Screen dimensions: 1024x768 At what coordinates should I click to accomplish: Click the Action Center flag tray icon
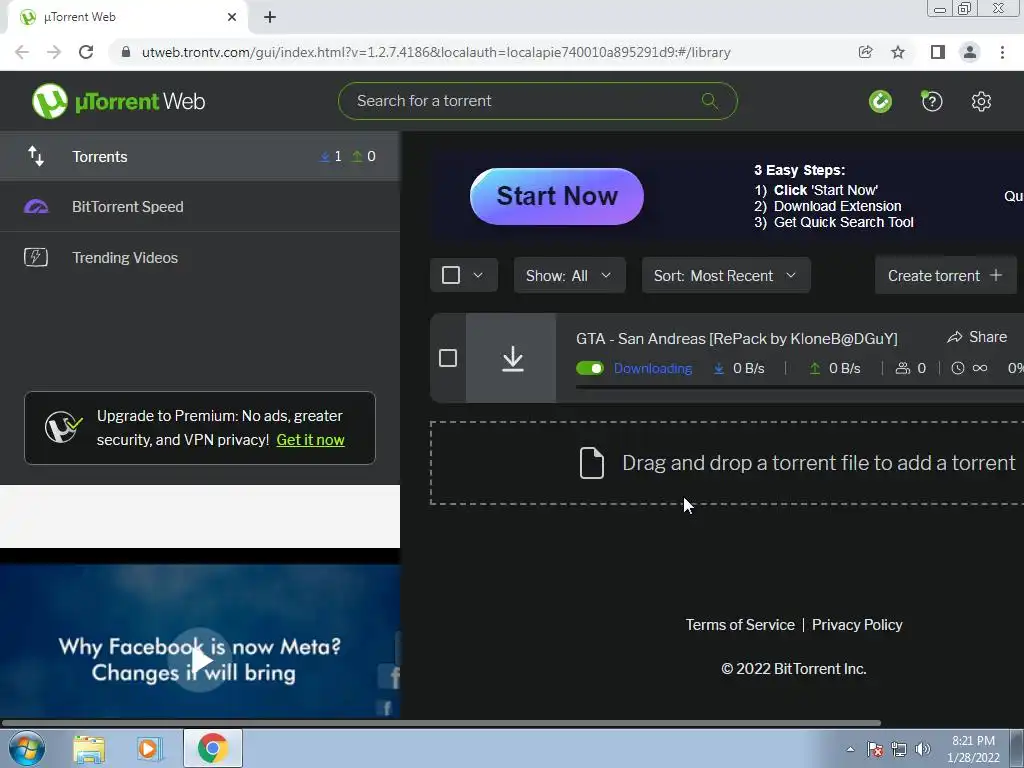(875, 749)
